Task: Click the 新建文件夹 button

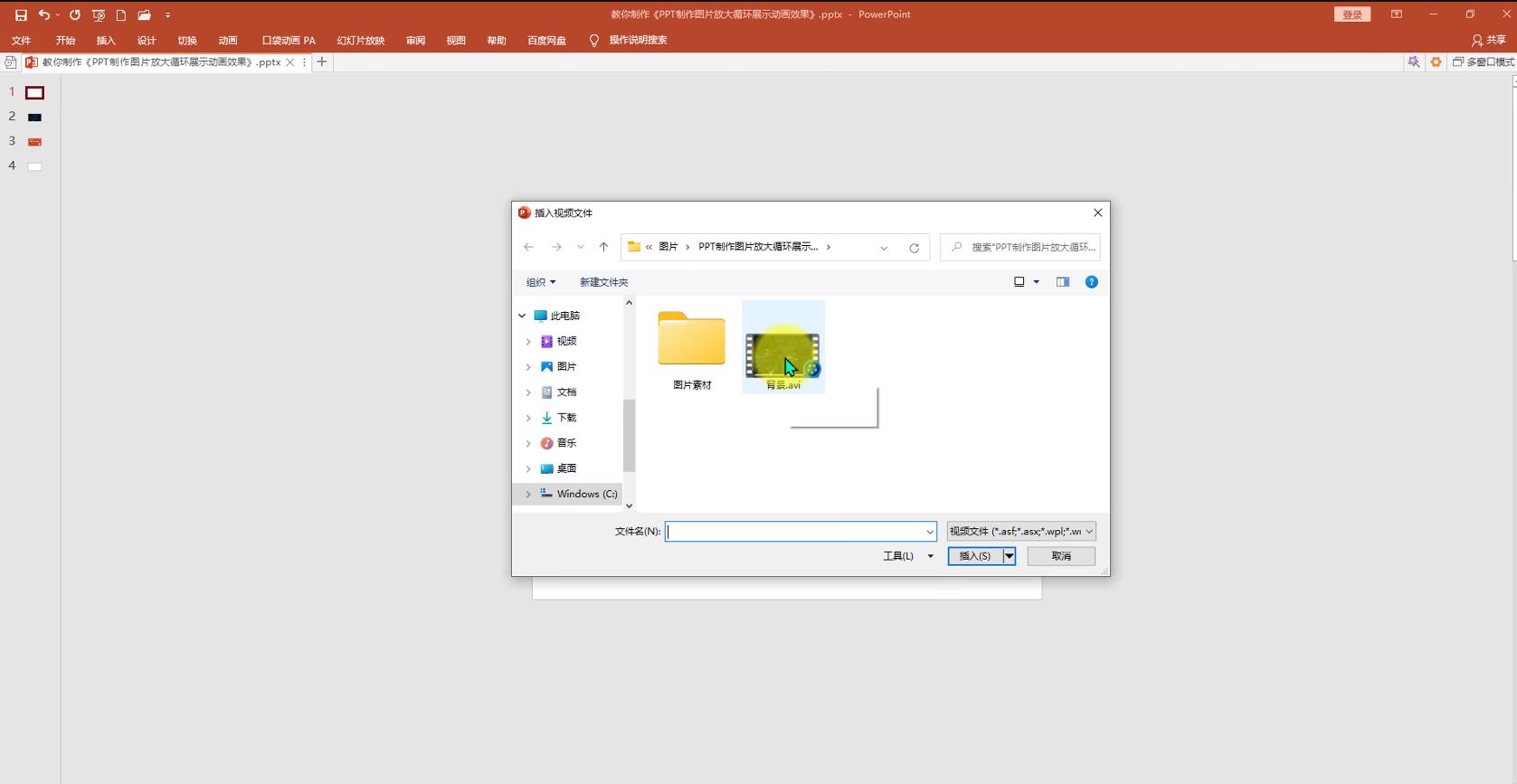Action: pyautogui.click(x=603, y=282)
